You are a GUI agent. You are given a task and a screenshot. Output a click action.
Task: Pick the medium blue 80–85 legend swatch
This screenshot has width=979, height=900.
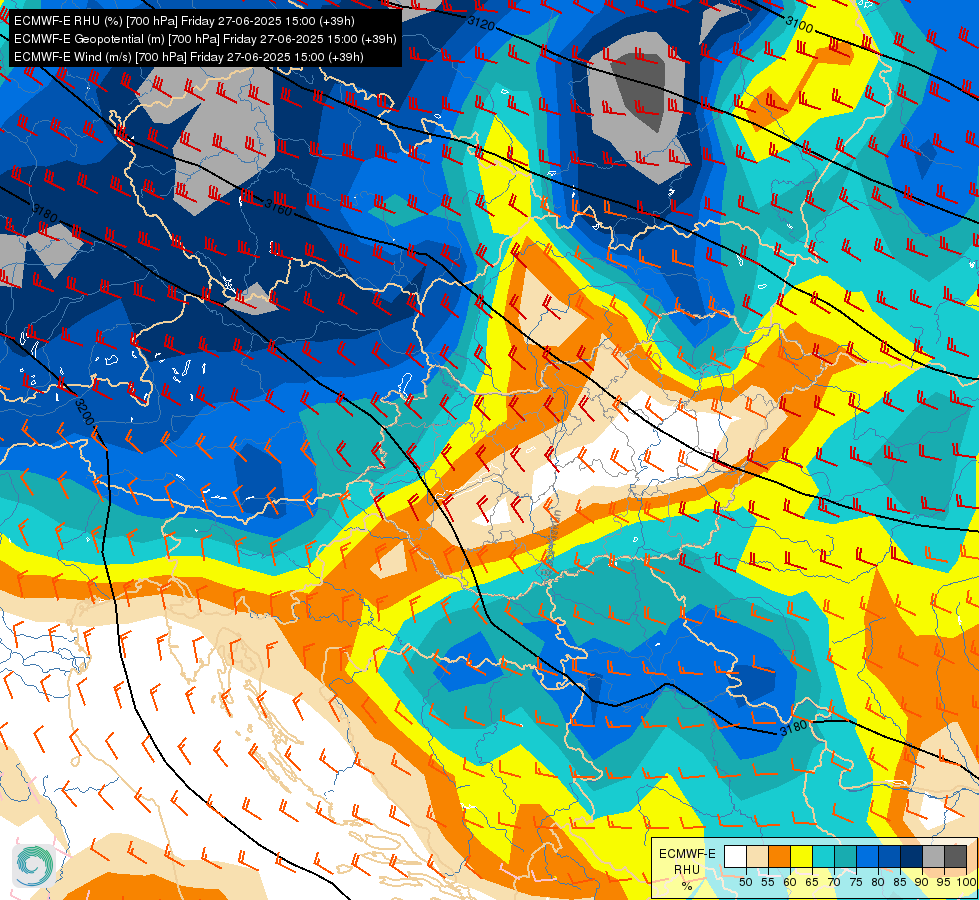(890, 856)
